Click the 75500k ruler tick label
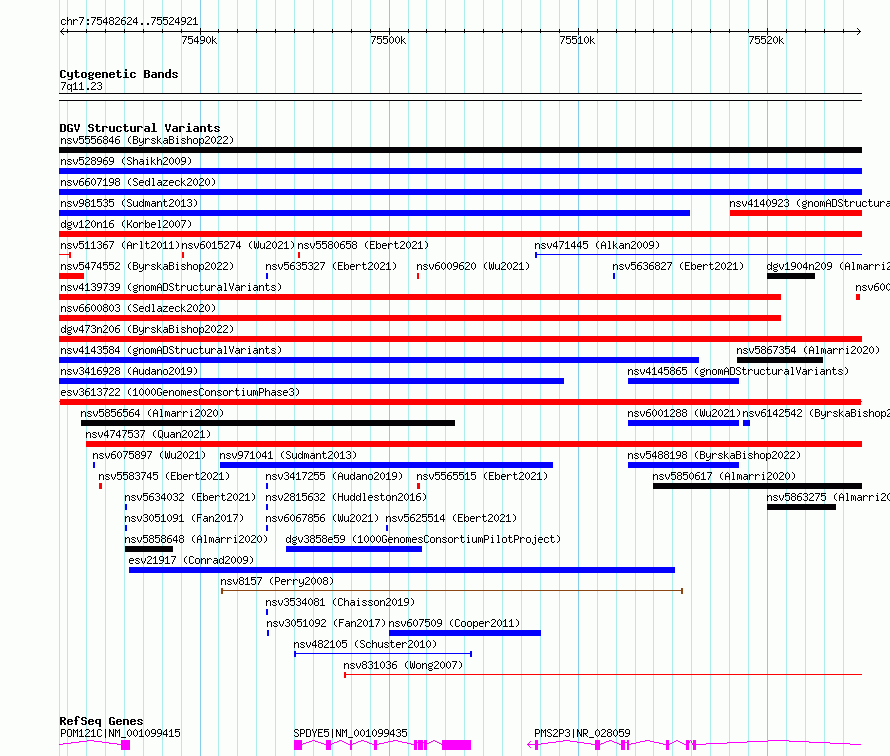This screenshot has height=756, width=890. (x=388, y=40)
